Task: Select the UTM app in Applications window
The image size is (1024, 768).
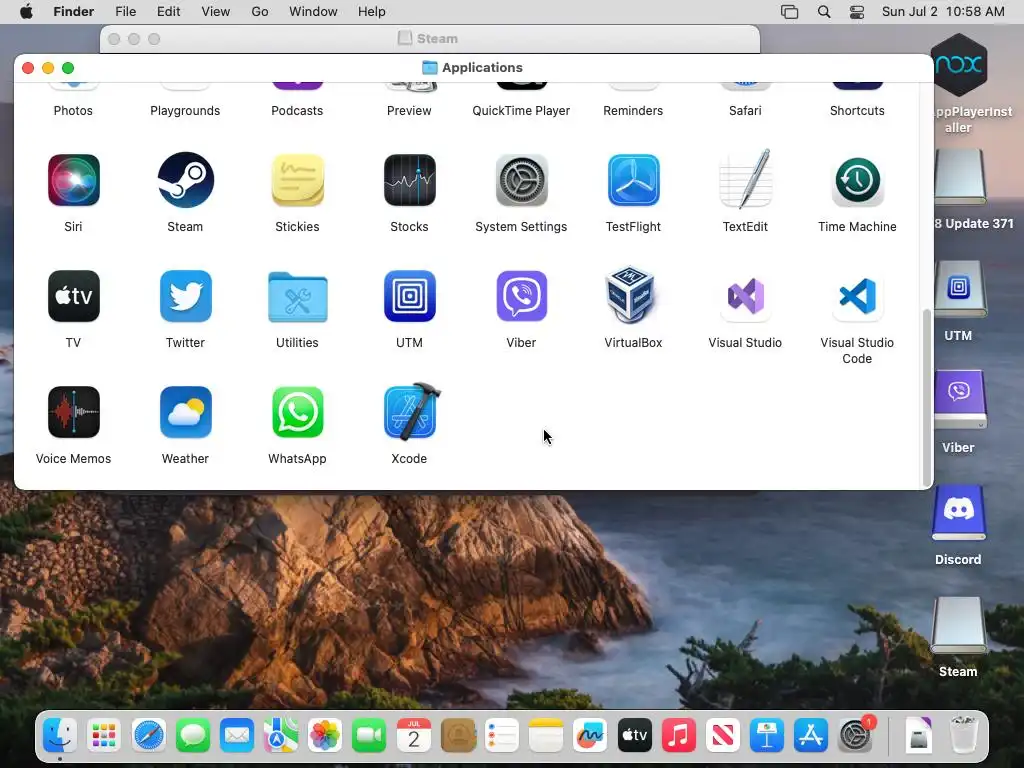Action: point(409,296)
